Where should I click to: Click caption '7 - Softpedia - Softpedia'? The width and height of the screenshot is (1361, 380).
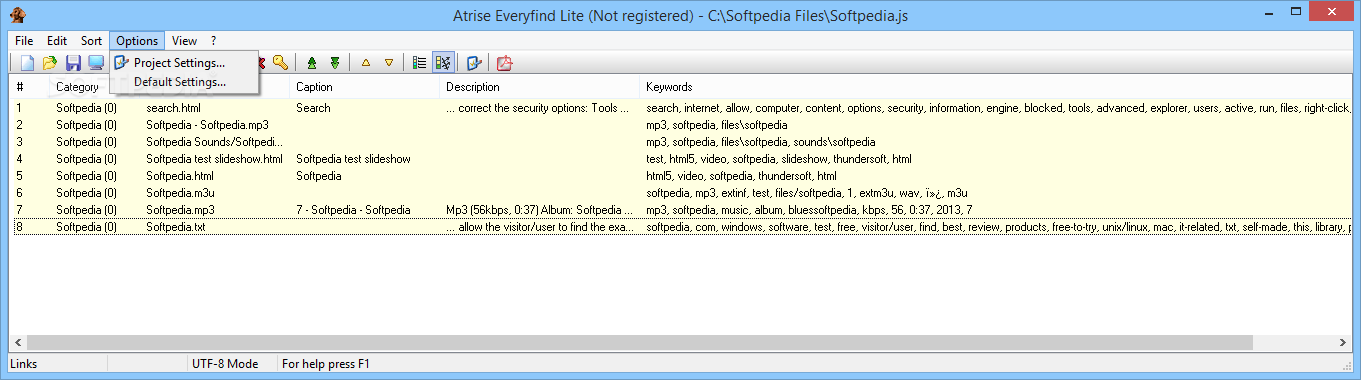click(353, 210)
